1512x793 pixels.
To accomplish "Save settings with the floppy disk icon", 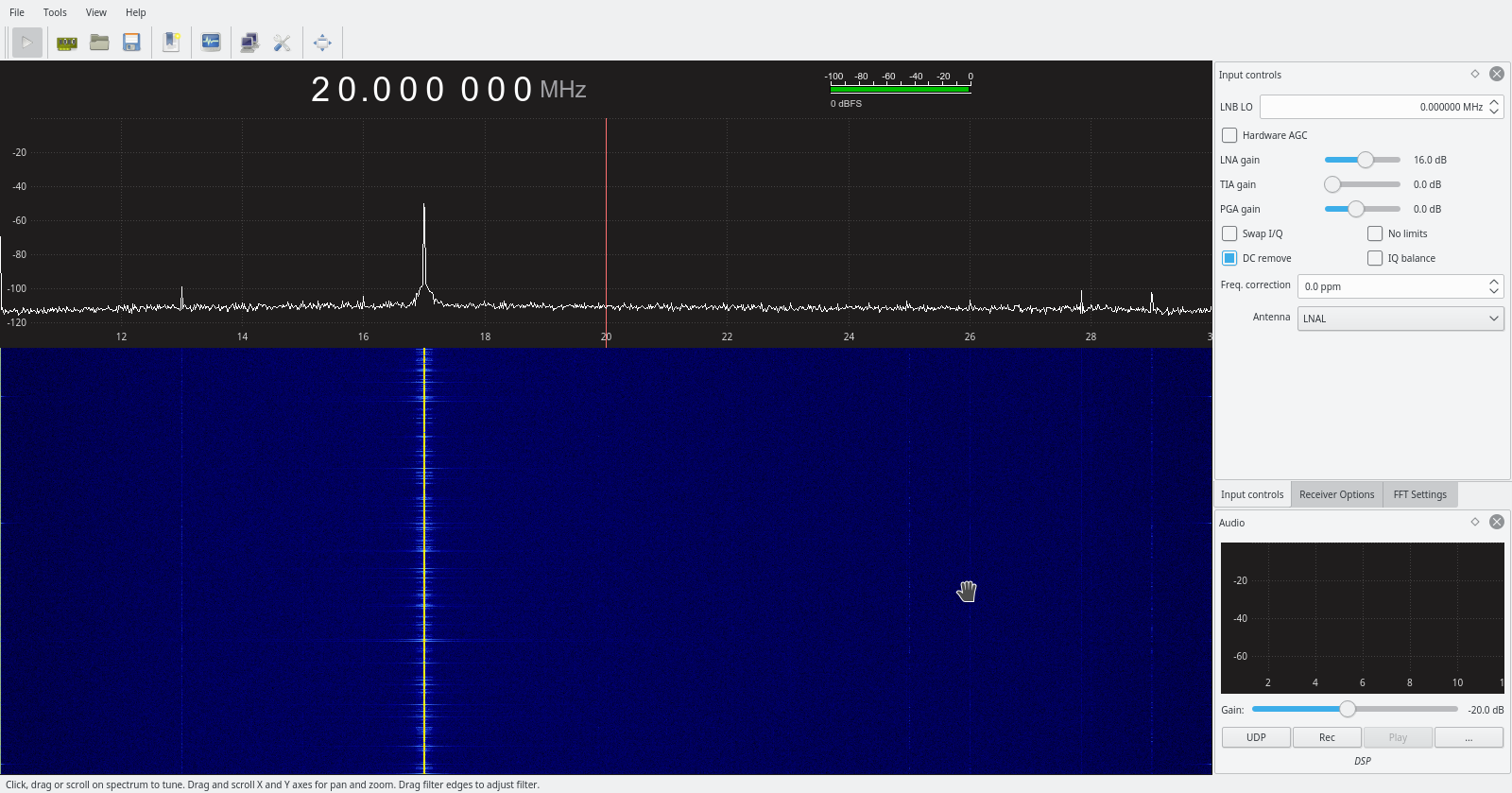I will (131, 43).
